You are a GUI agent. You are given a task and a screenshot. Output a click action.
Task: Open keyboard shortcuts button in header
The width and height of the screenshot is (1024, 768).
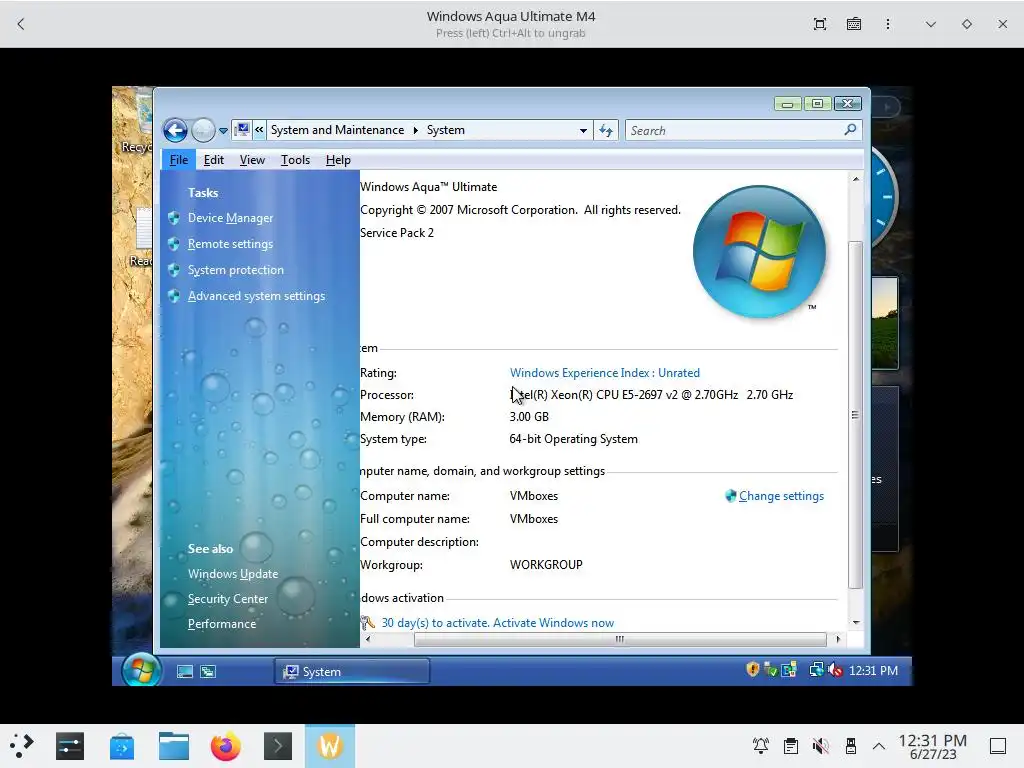[x=854, y=24]
